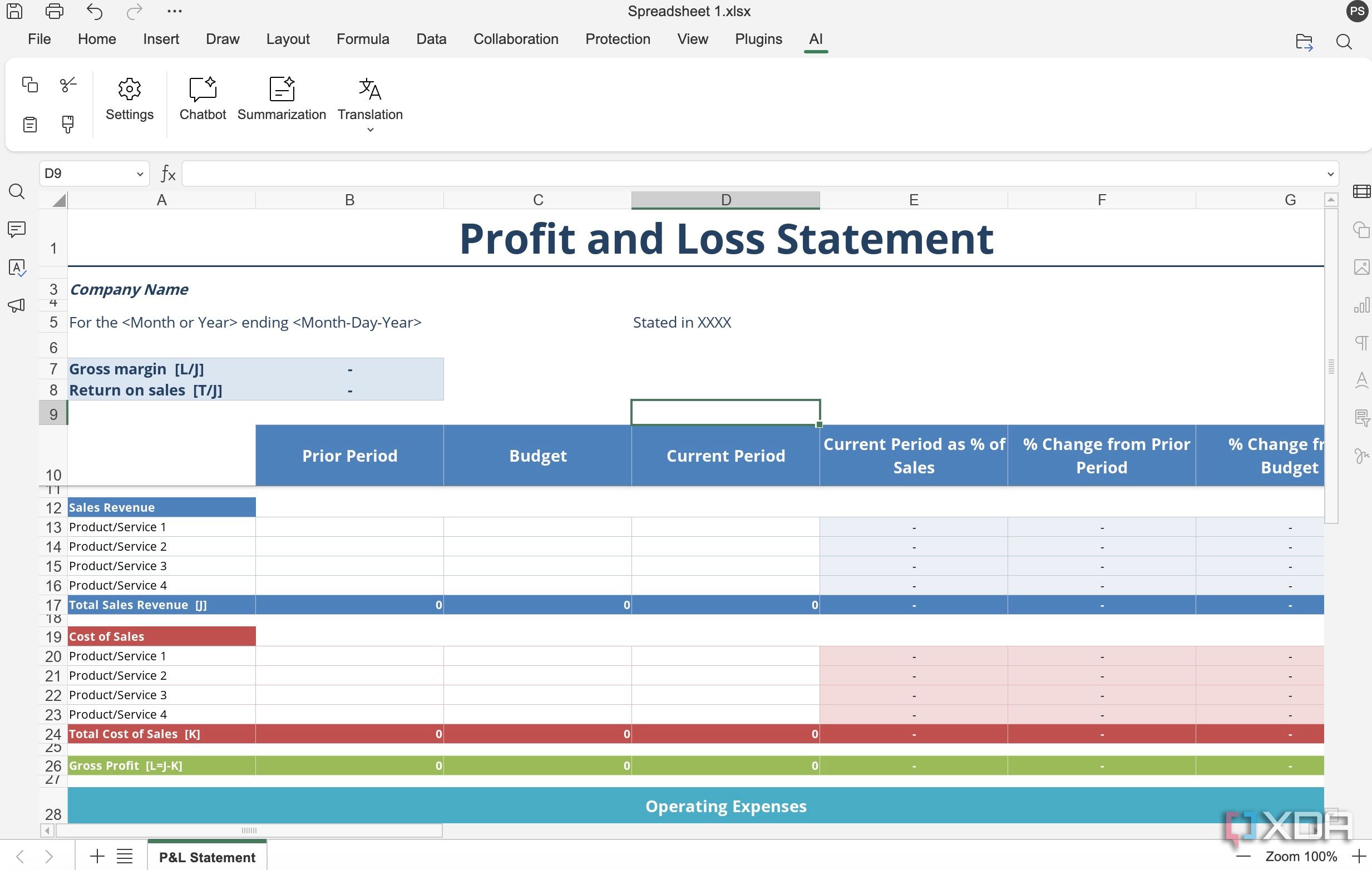Screen dimensions: 1372x870
Task: Open spellcheck panel in left sidebar
Action: tap(17, 268)
